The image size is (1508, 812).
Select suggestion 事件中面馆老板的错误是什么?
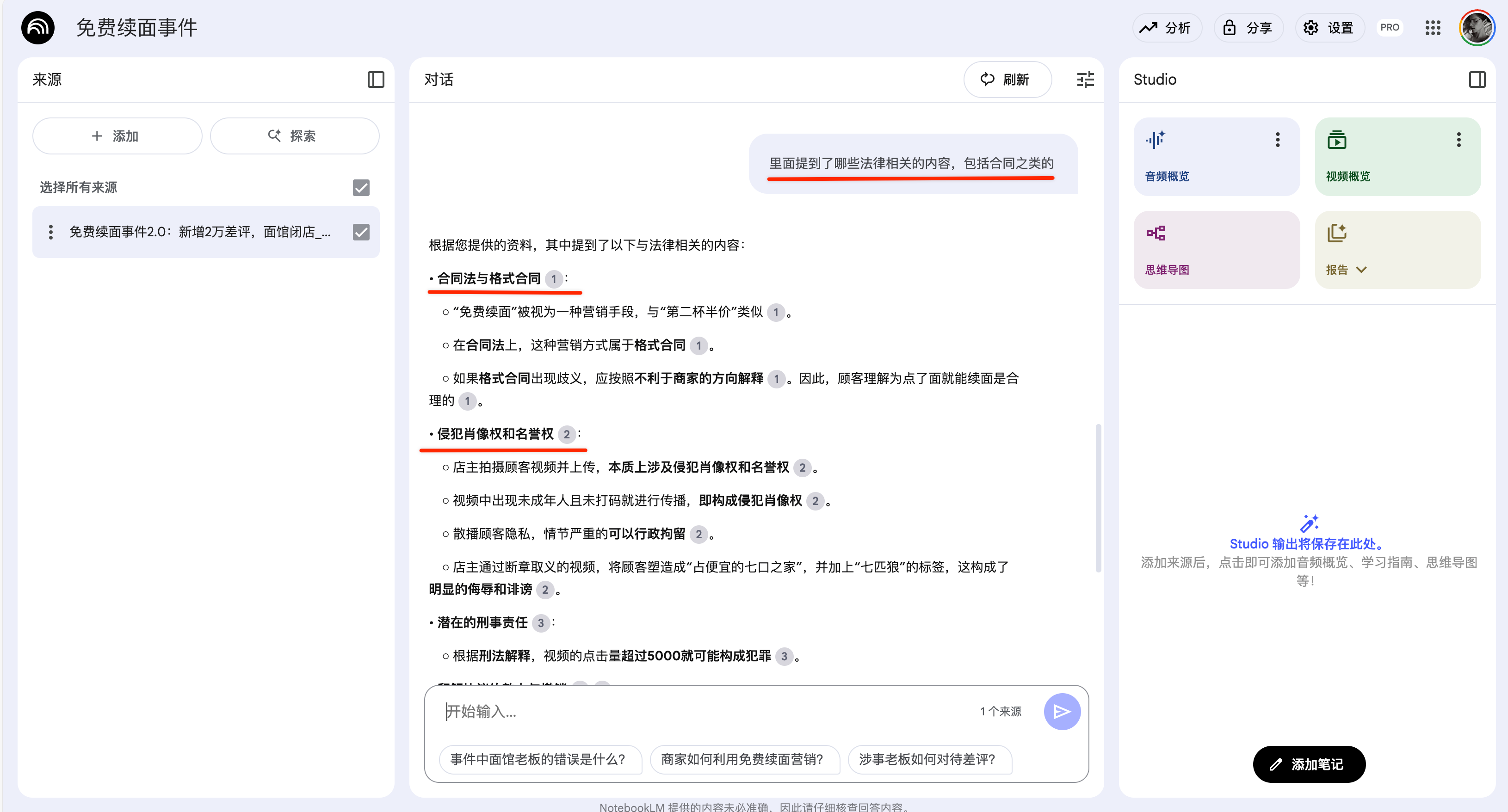pyautogui.click(x=540, y=759)
